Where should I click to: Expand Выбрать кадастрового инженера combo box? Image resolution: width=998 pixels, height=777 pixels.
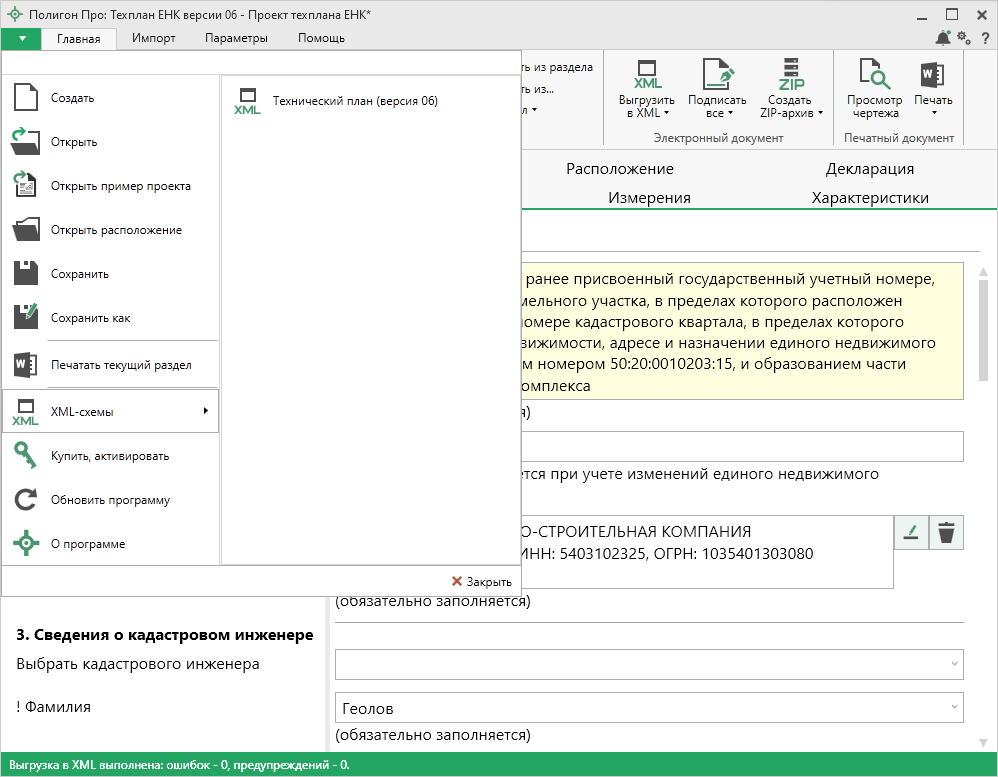649,664
